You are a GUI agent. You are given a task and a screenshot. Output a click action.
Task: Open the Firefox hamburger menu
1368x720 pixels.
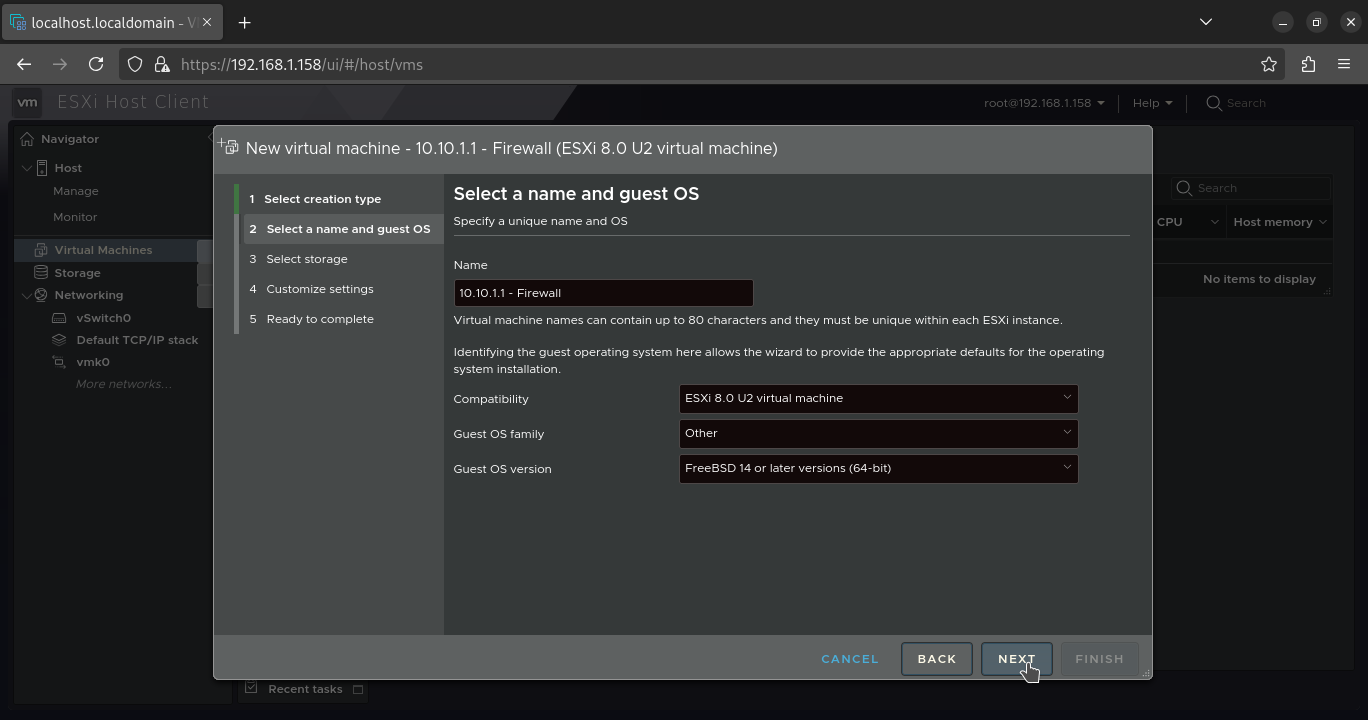click(x=1344, y=64)
